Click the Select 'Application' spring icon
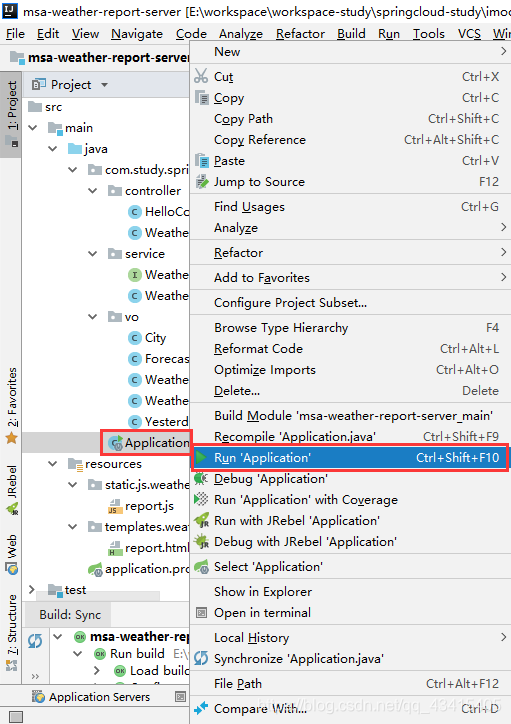Screen dimensions: 511x724 click(201, 567)
